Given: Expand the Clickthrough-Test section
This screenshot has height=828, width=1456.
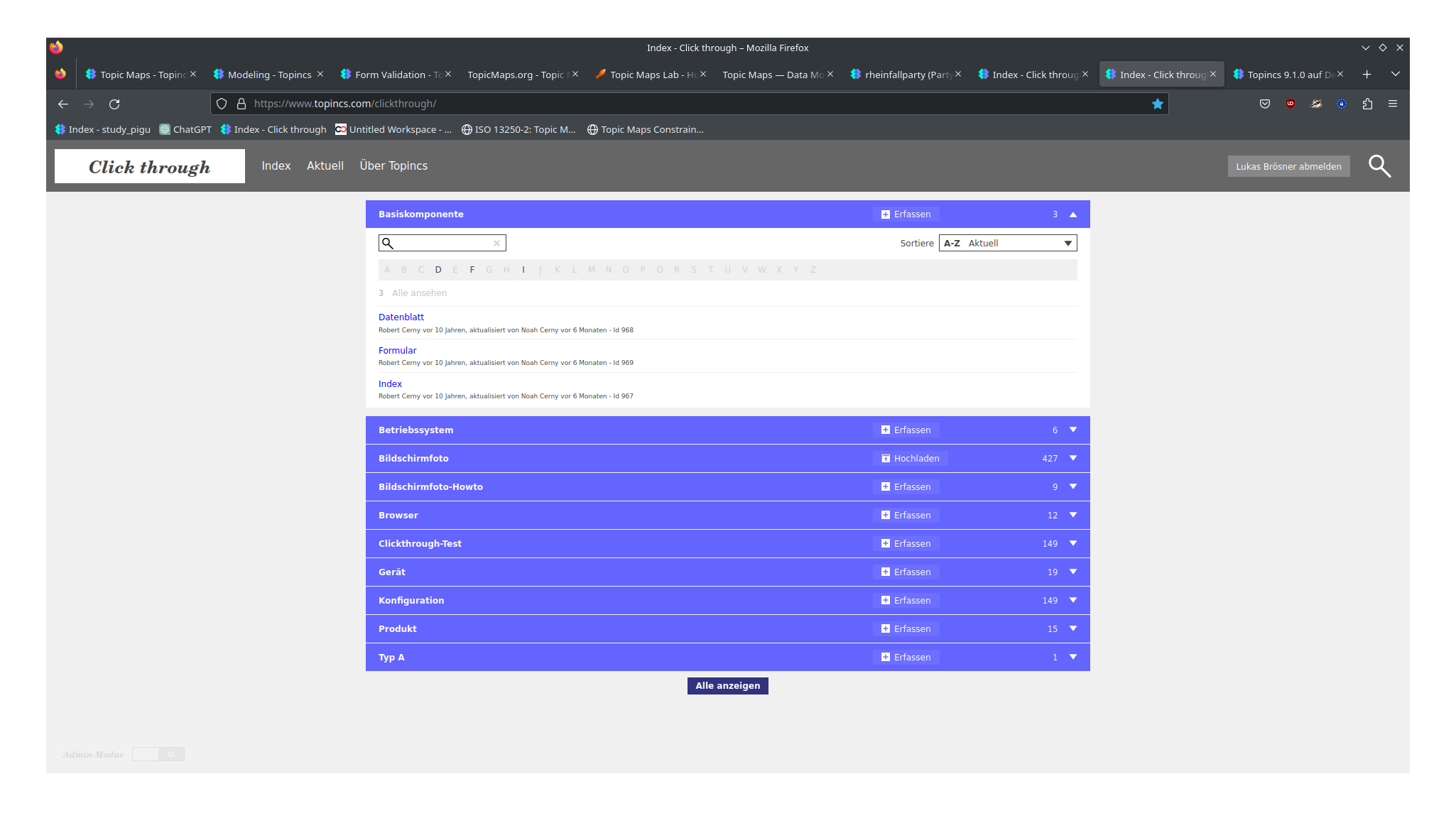Looking at the screenshot, I should tap(1073, 544).
